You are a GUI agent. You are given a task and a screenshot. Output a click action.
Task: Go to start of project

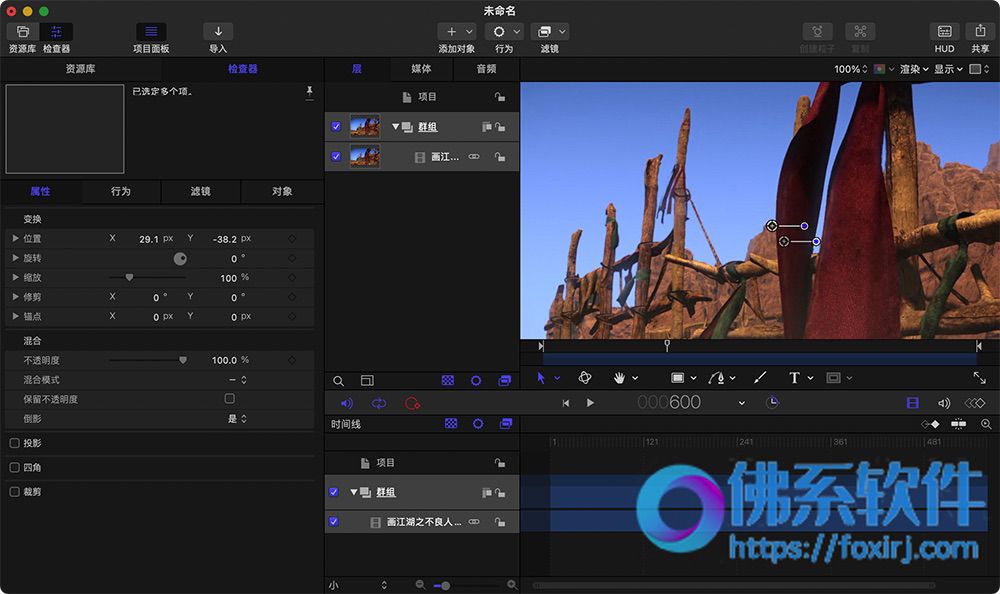(x=566, y=403)
